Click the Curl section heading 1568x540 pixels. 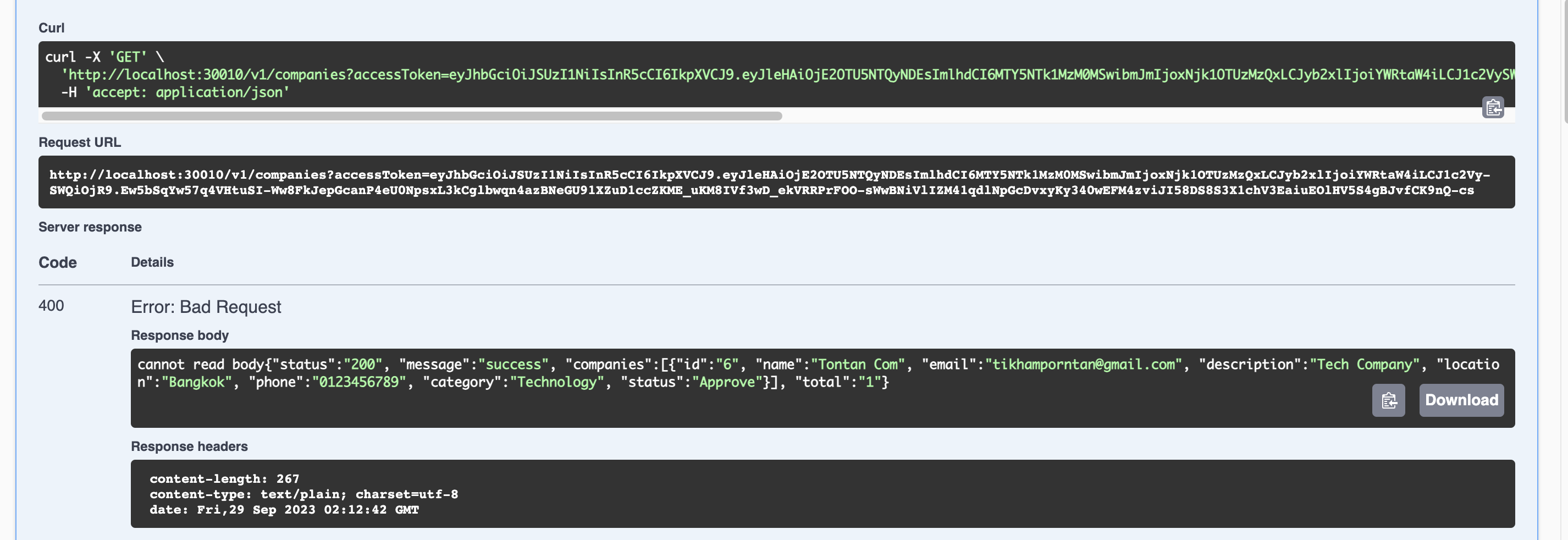point(52,27)
